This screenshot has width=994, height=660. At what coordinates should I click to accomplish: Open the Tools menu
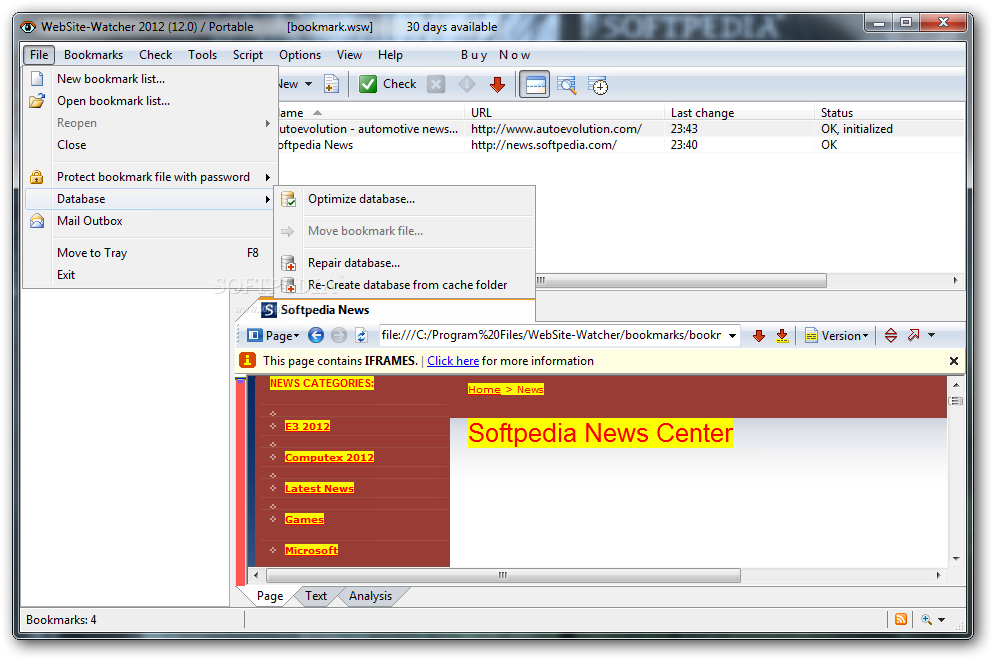[202, 55]
